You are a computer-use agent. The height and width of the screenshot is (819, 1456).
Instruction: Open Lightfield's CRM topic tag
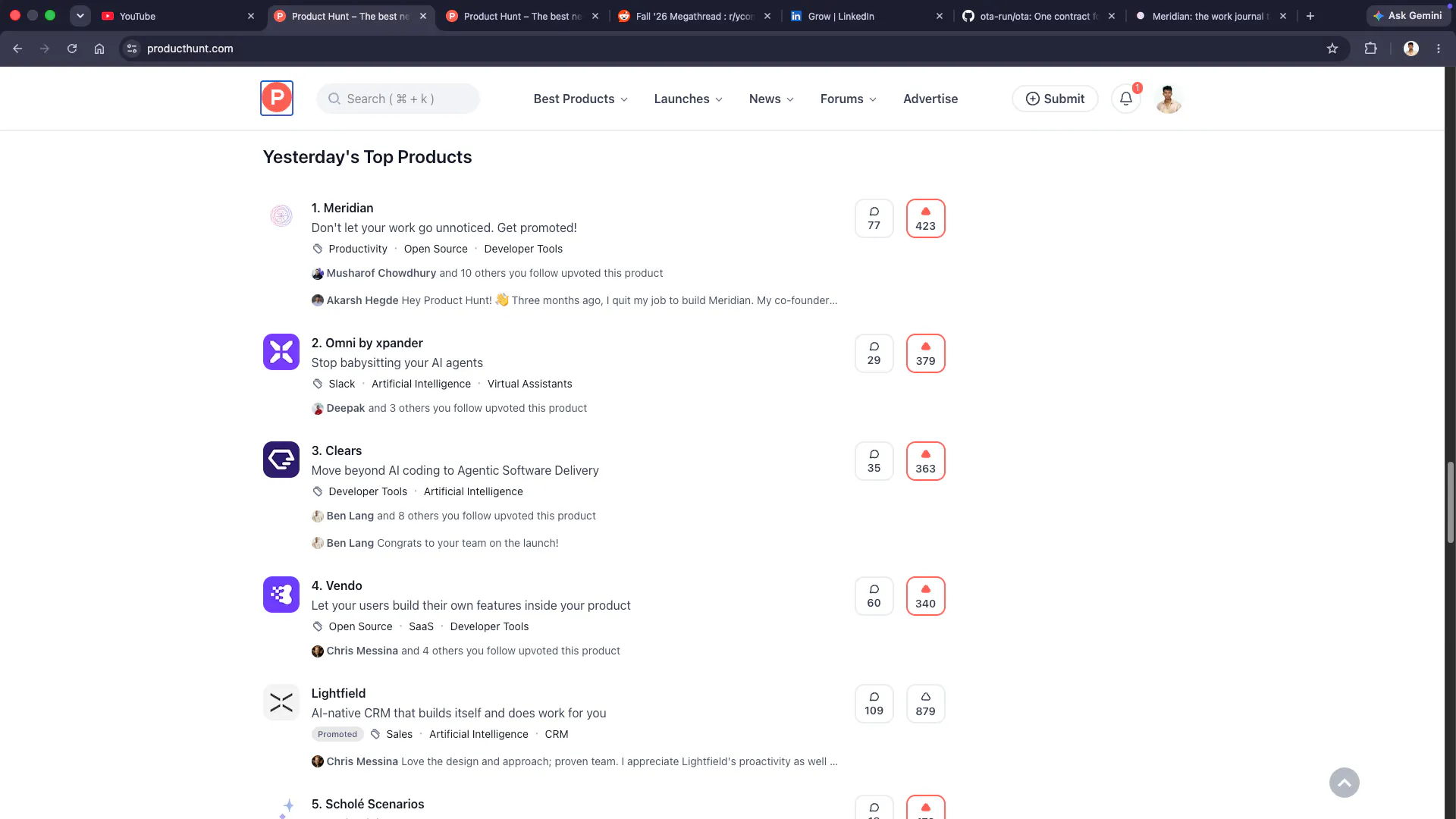(x=557, y=734)
